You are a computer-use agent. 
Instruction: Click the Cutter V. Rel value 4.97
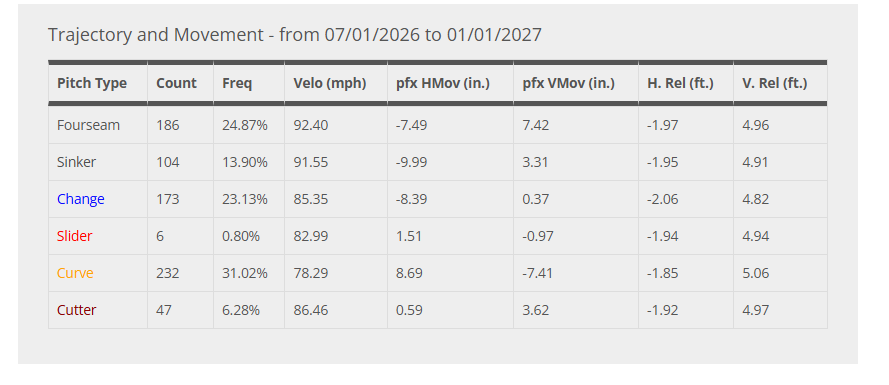[x=756, y=310]
